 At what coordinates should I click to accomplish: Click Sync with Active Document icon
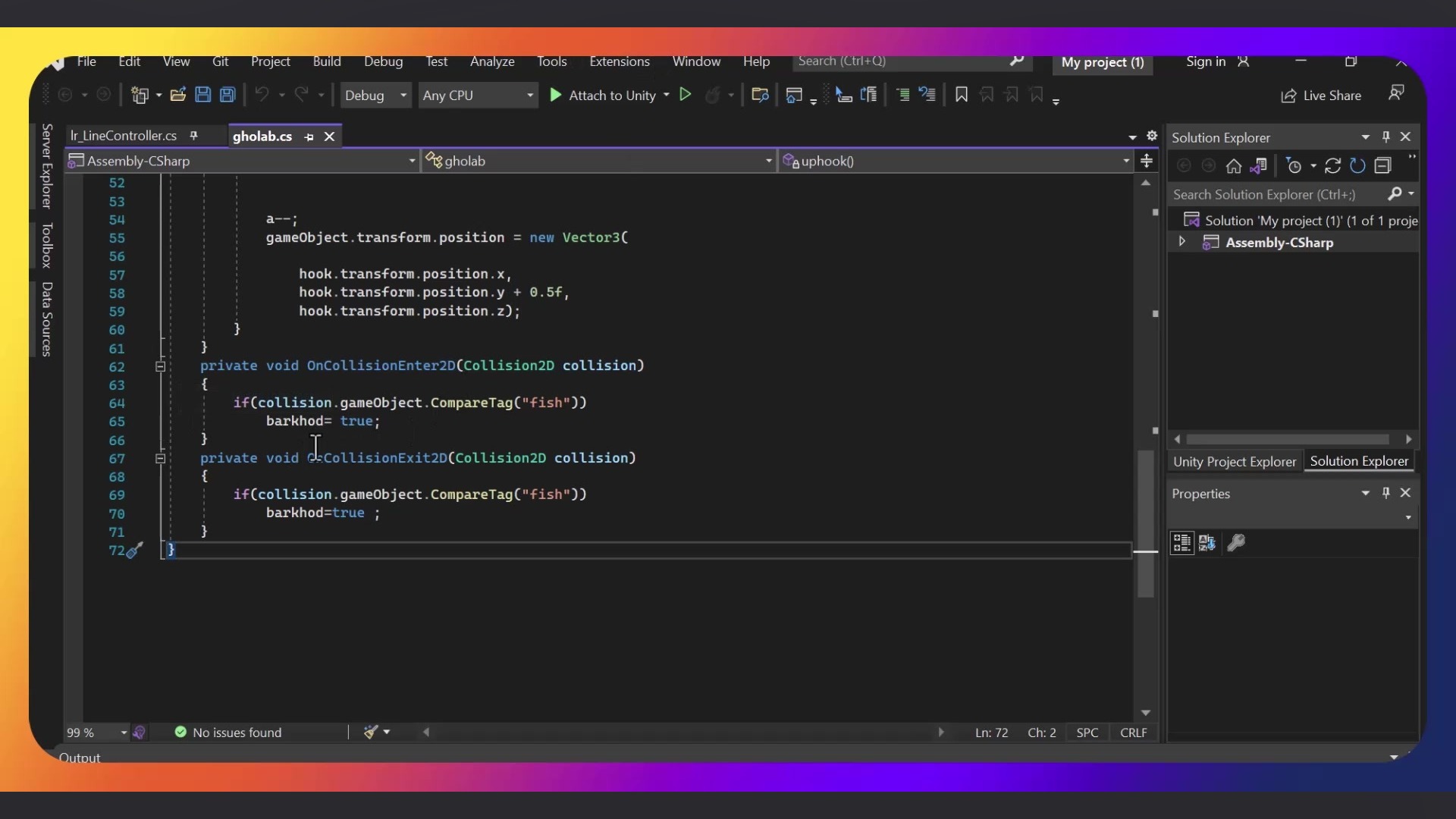1333,166
